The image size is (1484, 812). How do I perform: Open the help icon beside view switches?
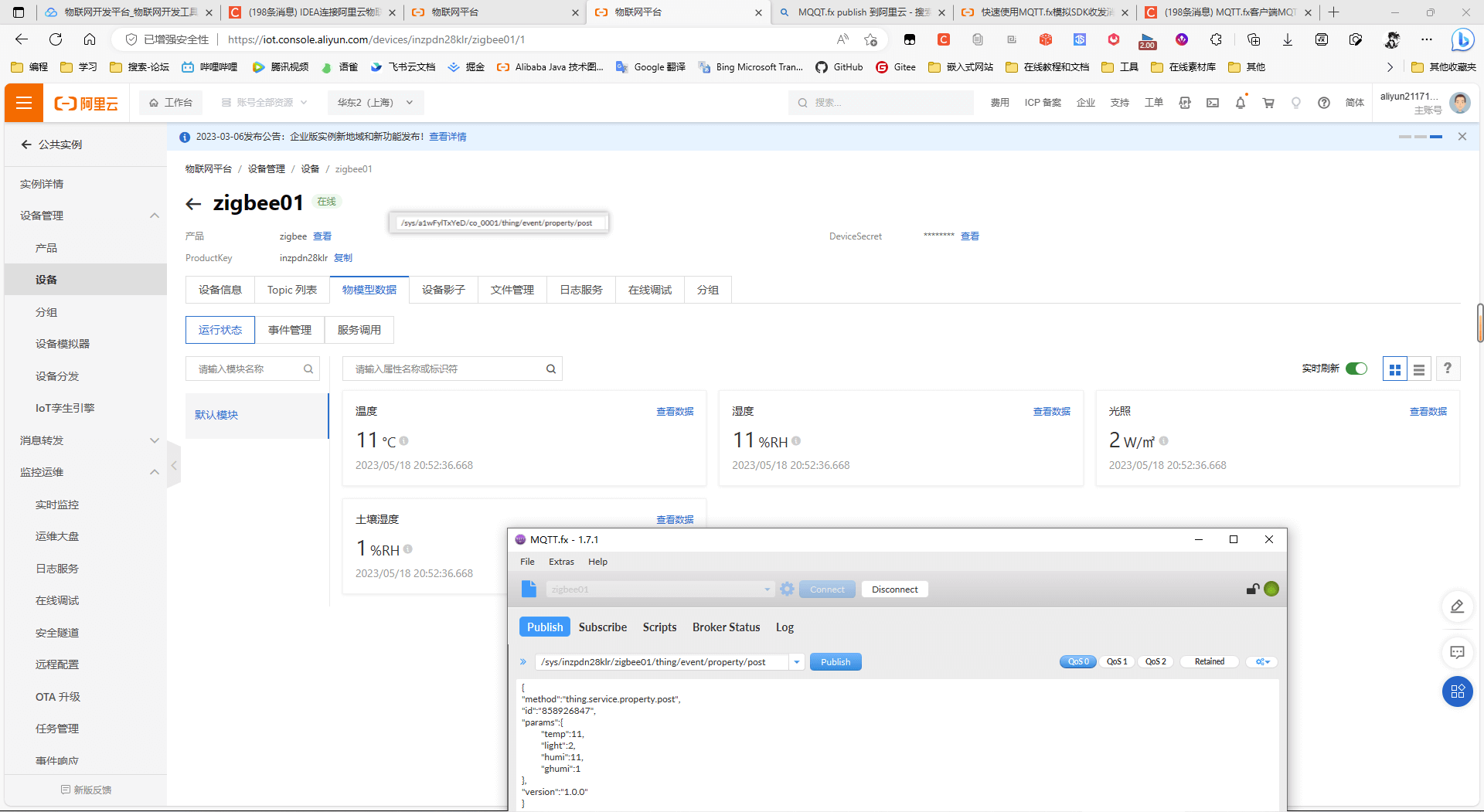point(1448,369)
